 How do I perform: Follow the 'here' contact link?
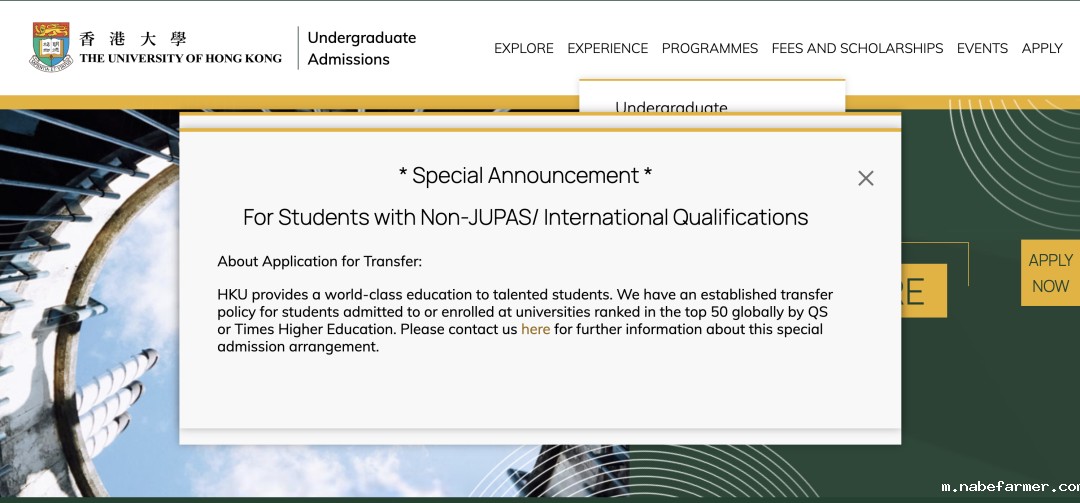pyautogui.click(x=535, y=329)
